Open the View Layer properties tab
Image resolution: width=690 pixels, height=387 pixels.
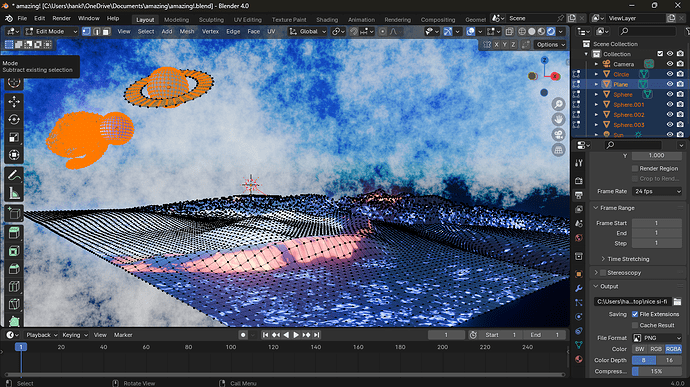[x=579, y=209]
